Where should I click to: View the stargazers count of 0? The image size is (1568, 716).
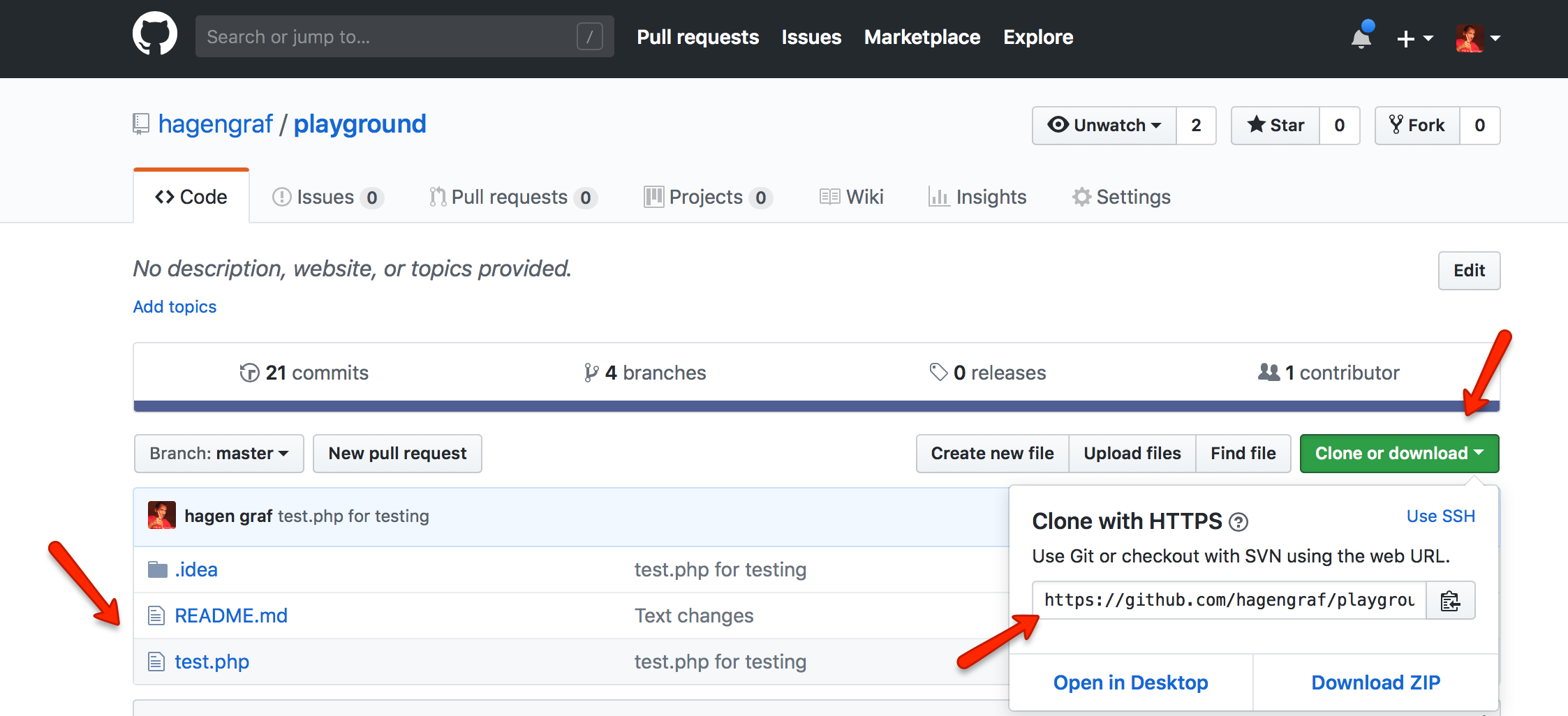[x=1339, y=126]
